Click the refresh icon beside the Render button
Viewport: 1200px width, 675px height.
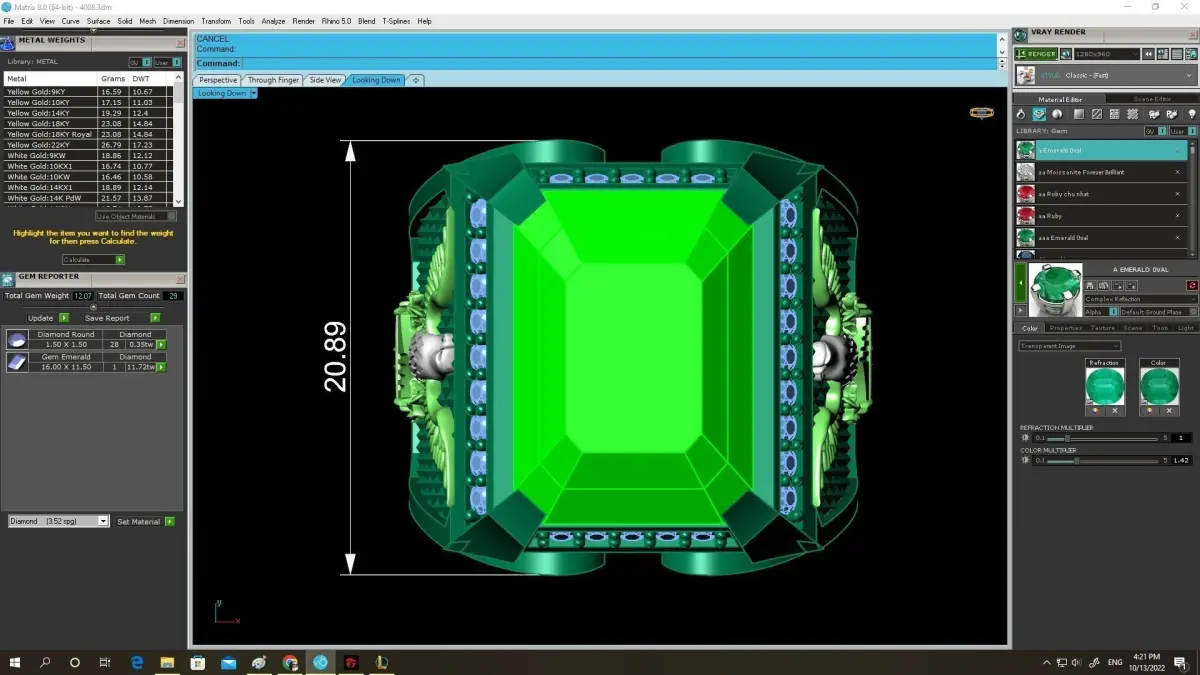coord(1066,54)
